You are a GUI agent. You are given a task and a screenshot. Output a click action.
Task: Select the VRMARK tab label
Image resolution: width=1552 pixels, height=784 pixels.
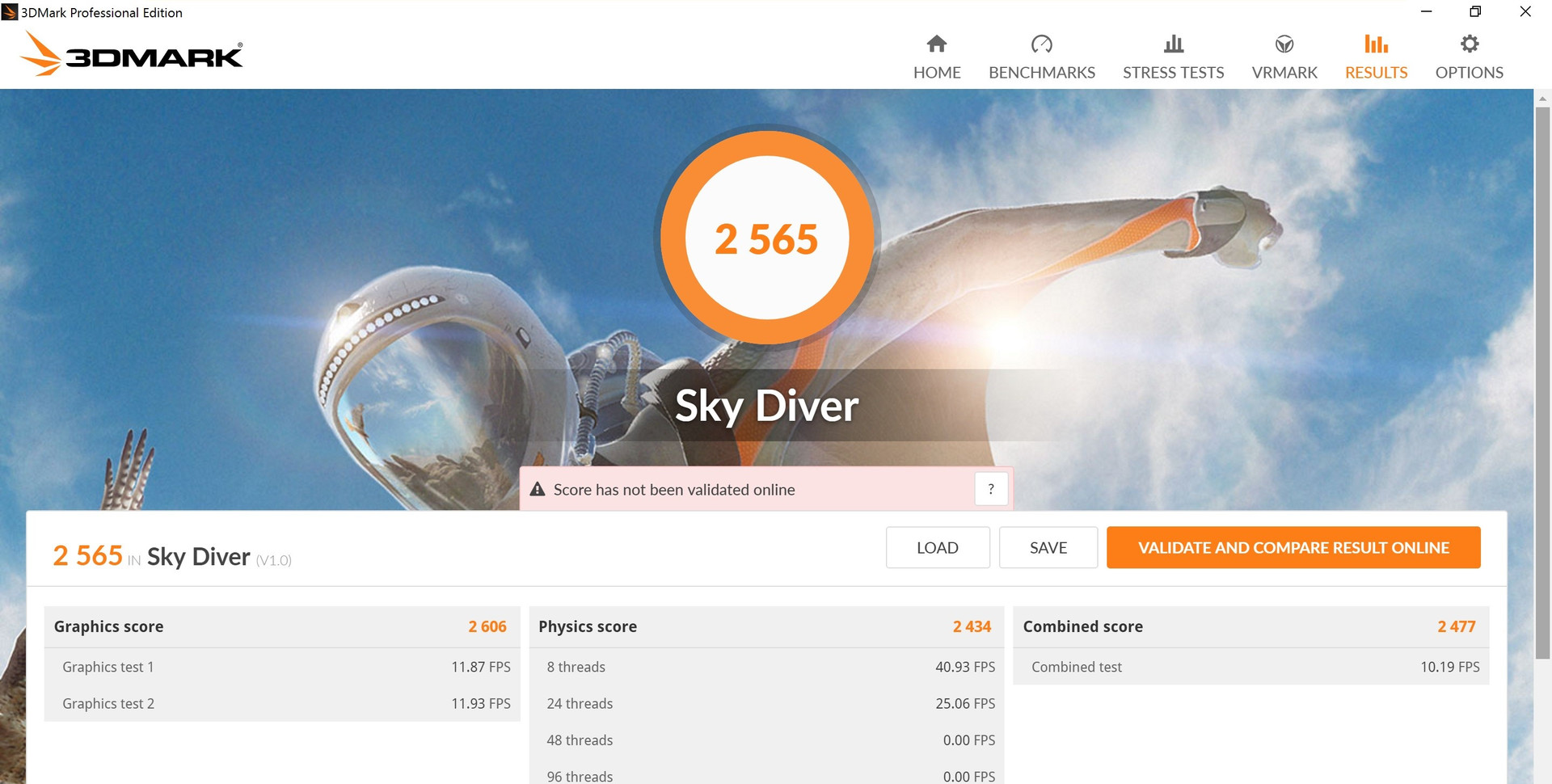(1284, 73)
